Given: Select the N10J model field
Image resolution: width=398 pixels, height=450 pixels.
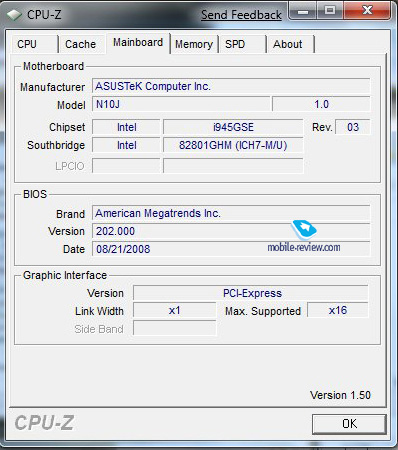Looking at the screenshot, I should (x=181, y=104).
